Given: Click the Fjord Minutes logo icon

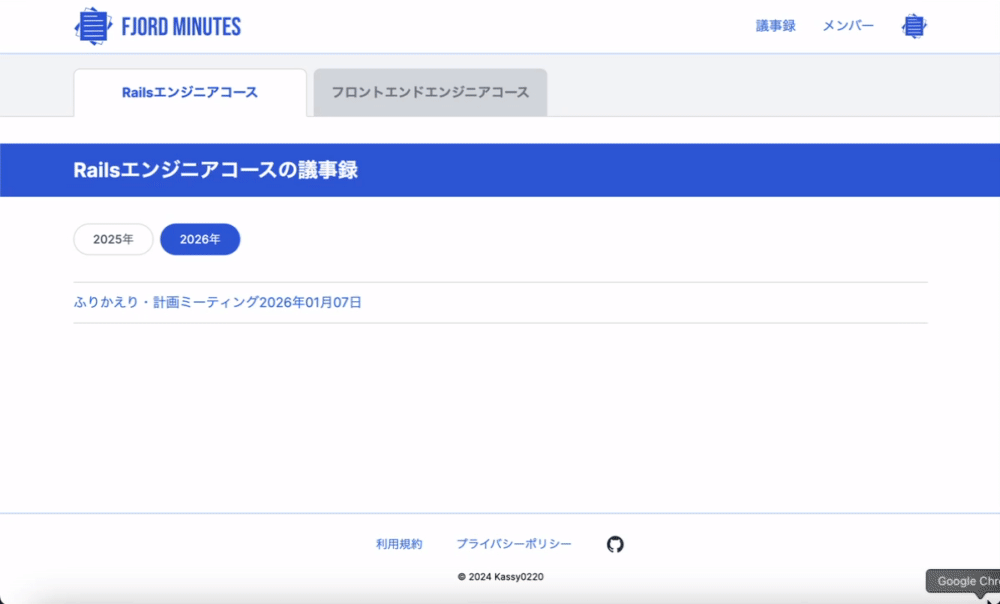Looking at the screenshot, I should [93, 26].
